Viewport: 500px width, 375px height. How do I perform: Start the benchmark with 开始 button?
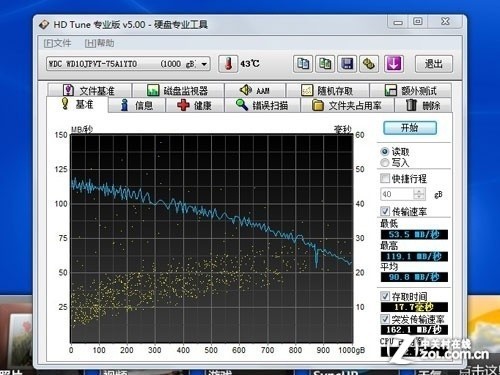[410, 128]
